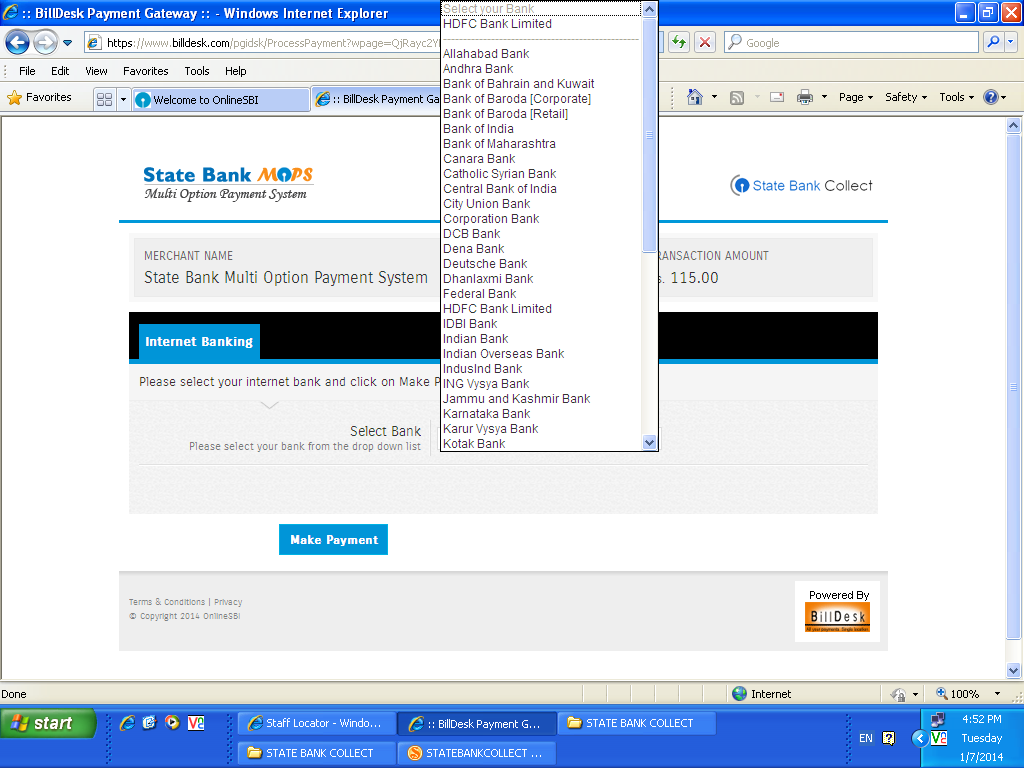
Task: Click the BillDesk logo
Action: tap(837, 617)
